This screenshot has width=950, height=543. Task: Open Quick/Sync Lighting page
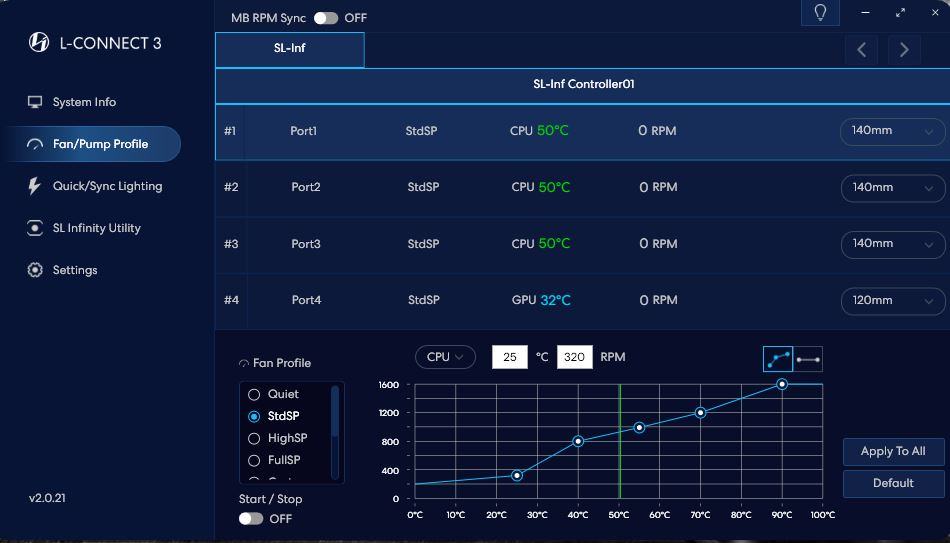[107, 186]
